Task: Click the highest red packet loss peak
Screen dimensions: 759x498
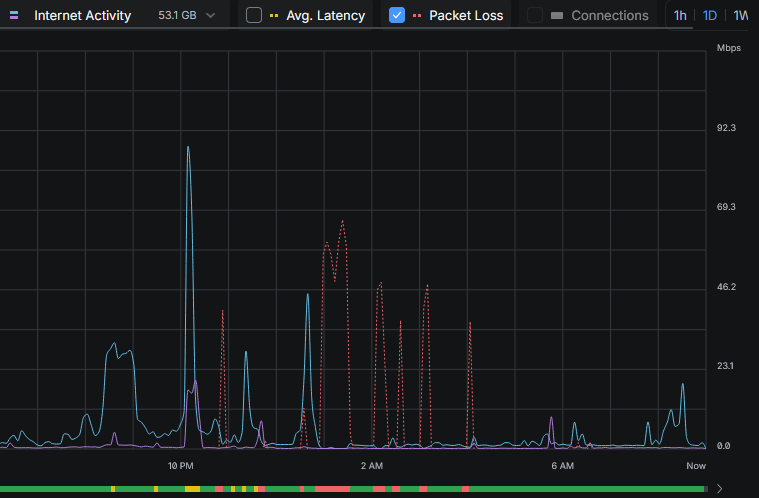Action: [x=343, y=222]
